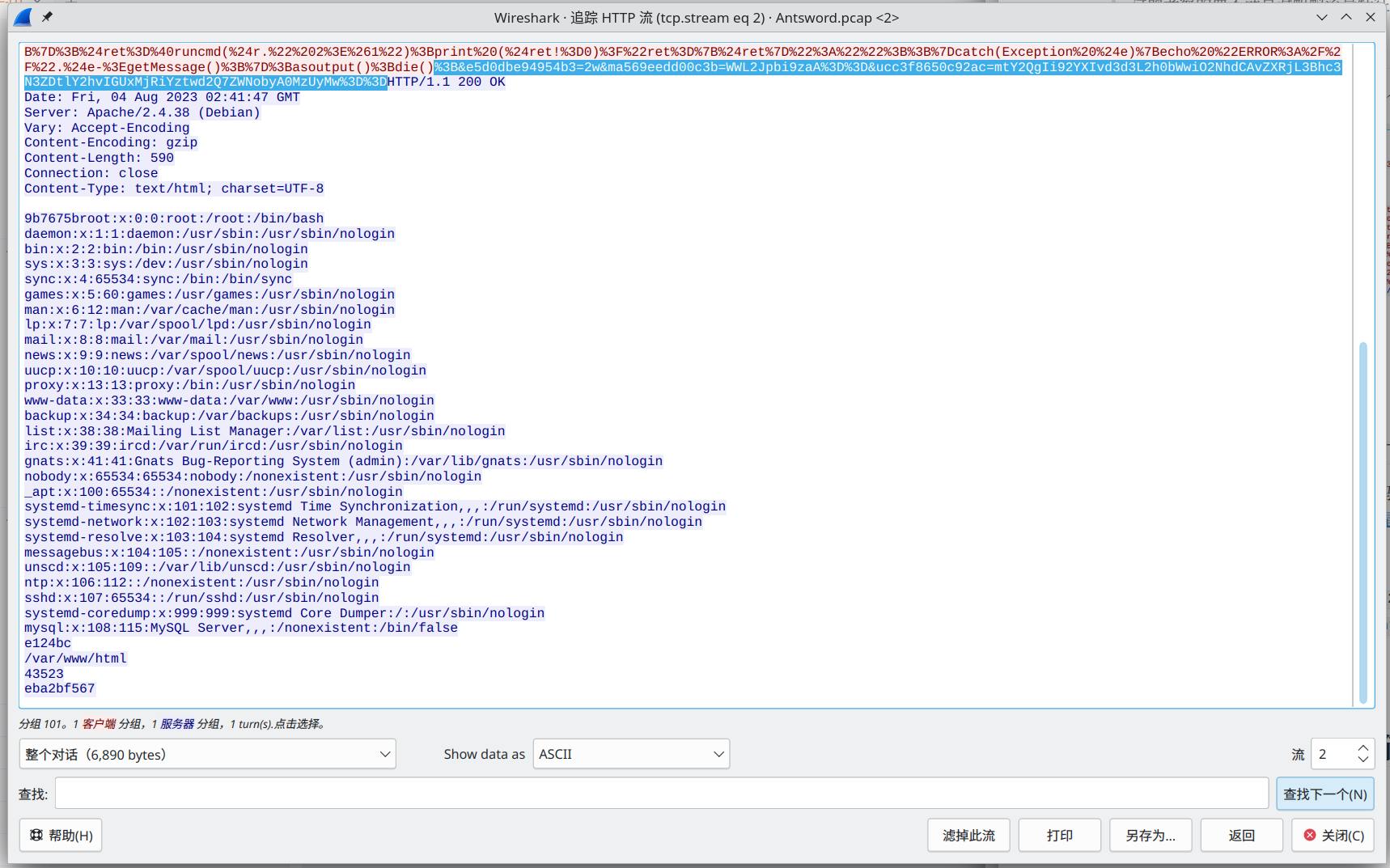Open help with the 帮助(H) button
This screenshot has width=1390, height=868.
[x=61, y=835]
